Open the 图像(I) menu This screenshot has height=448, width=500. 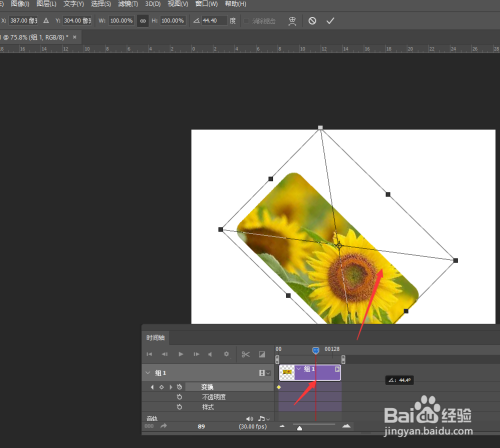[20, 4]
